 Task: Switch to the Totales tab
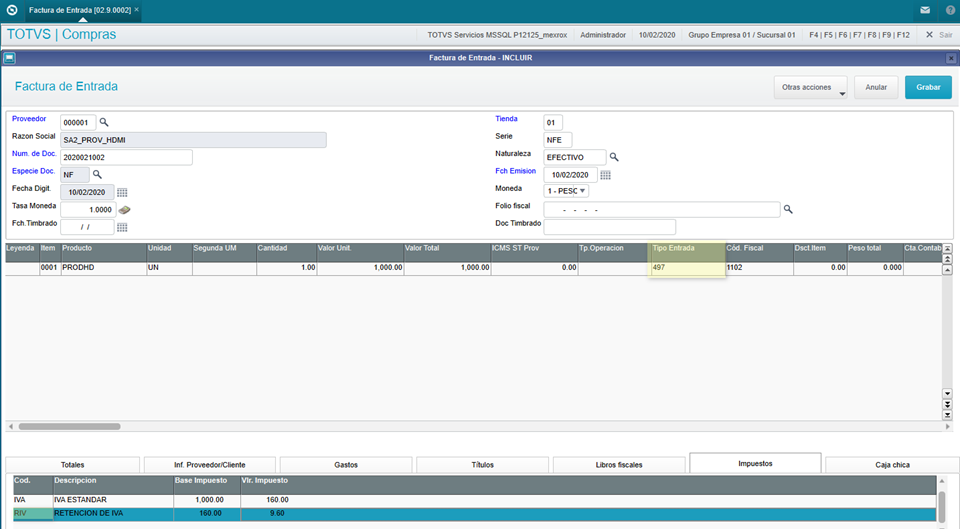[72, 465]
